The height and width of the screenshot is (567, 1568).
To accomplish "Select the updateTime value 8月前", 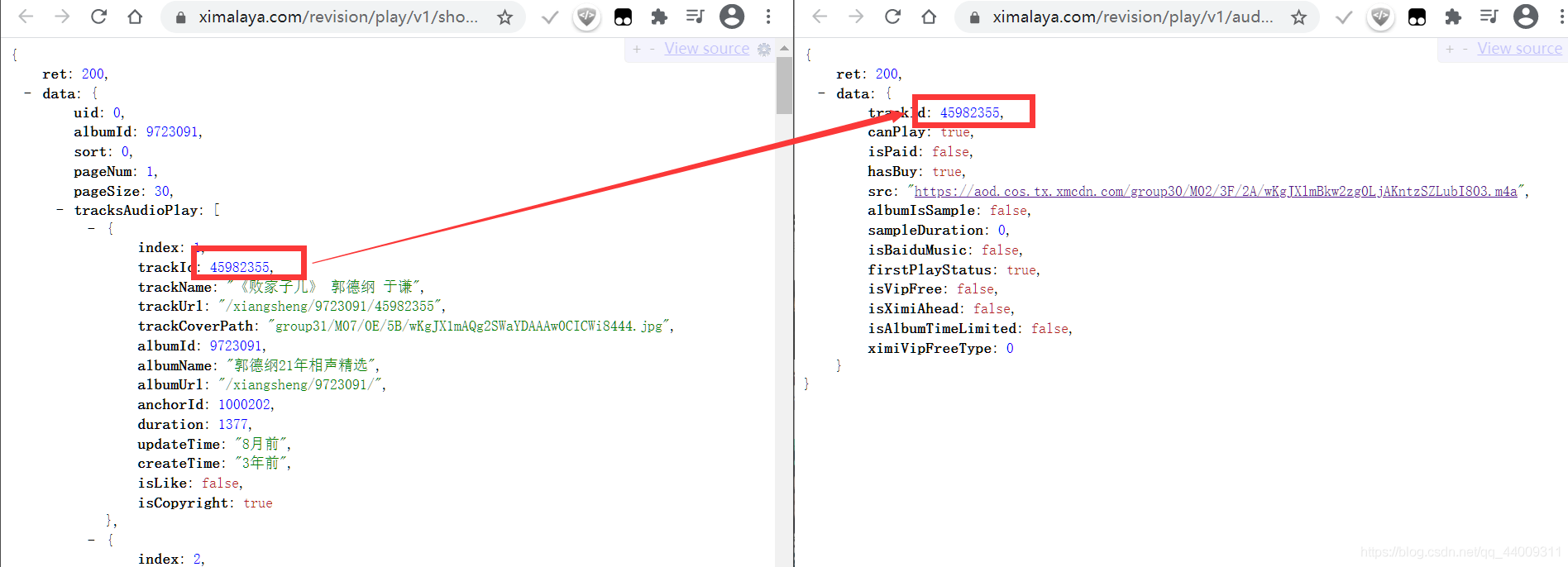I will coord(261,445).
